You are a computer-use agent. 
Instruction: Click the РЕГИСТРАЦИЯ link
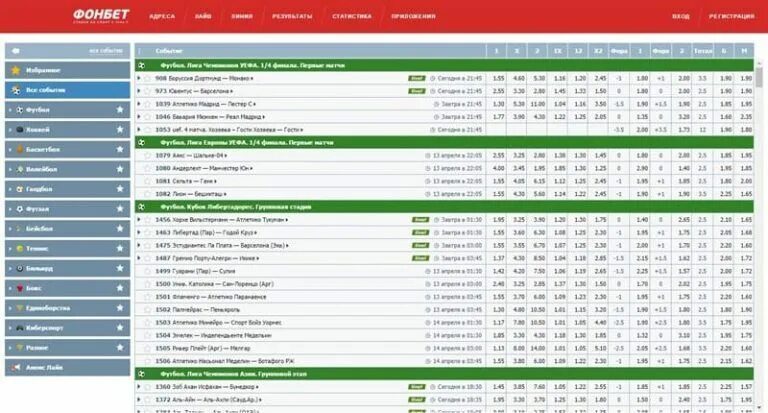point(732,16)
